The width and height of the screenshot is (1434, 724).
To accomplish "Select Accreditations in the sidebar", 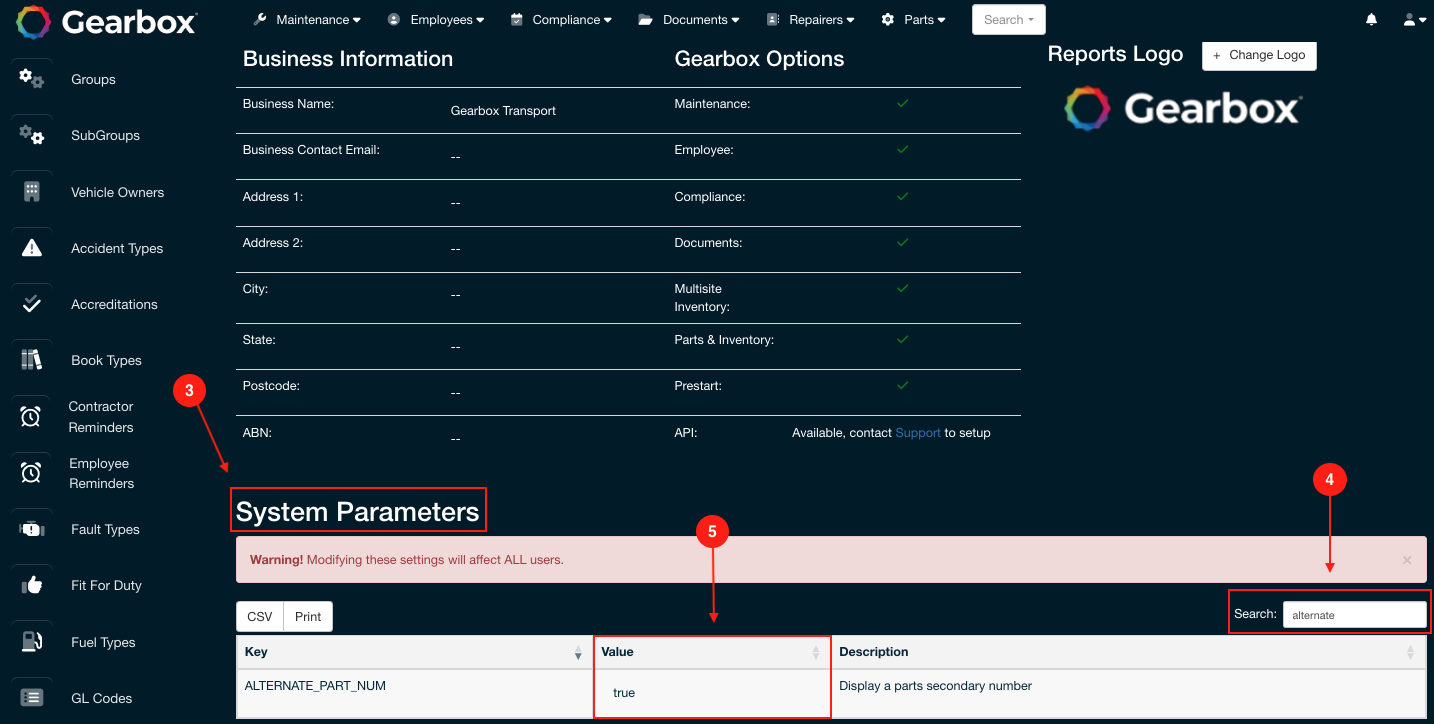I will point(114,304).
